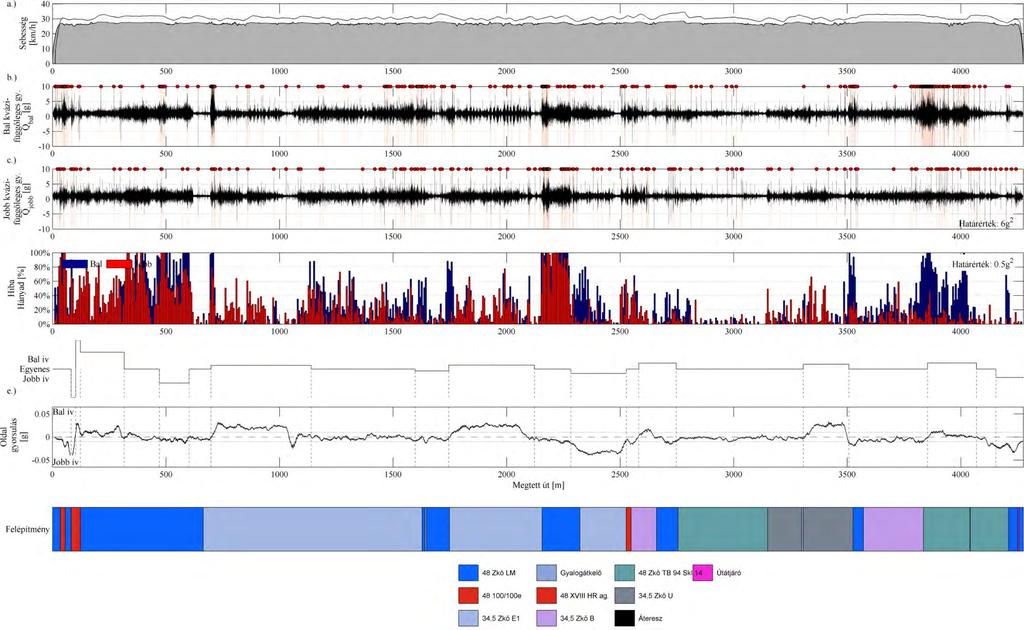
Task: Click the '100%' tick on Hiba axis
Action: (40, 253)
